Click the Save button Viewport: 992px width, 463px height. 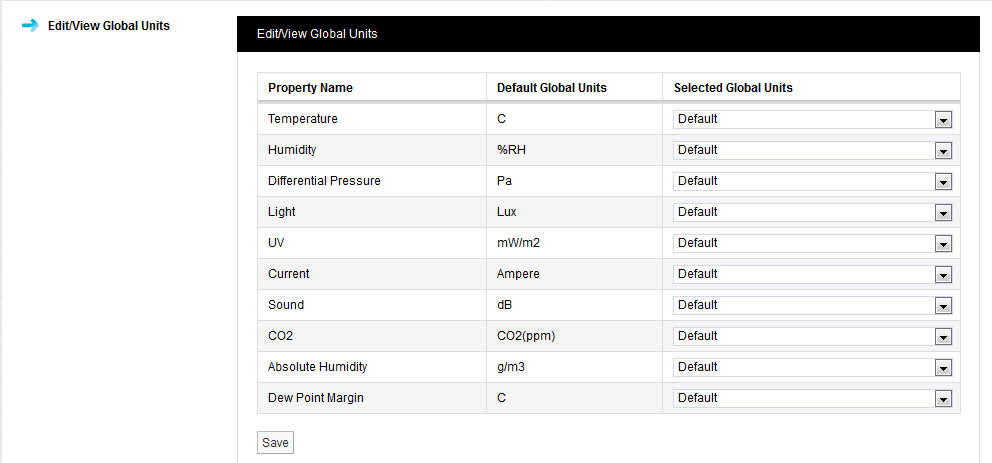click(275, 442)
